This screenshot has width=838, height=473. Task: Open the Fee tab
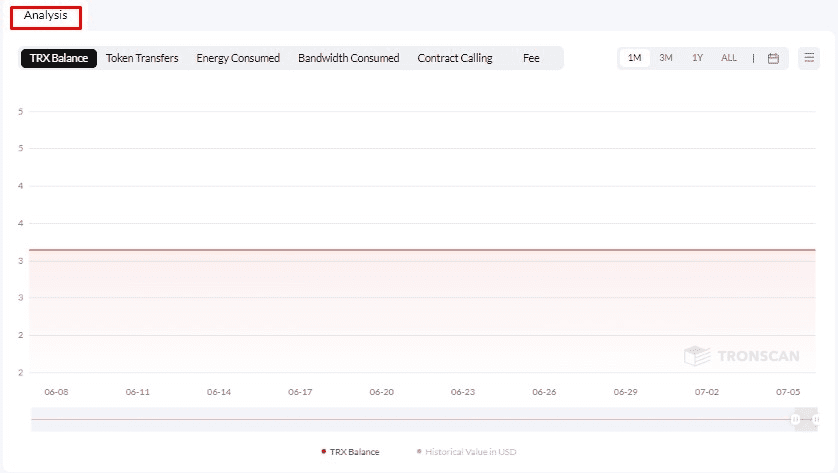point(531,58)
